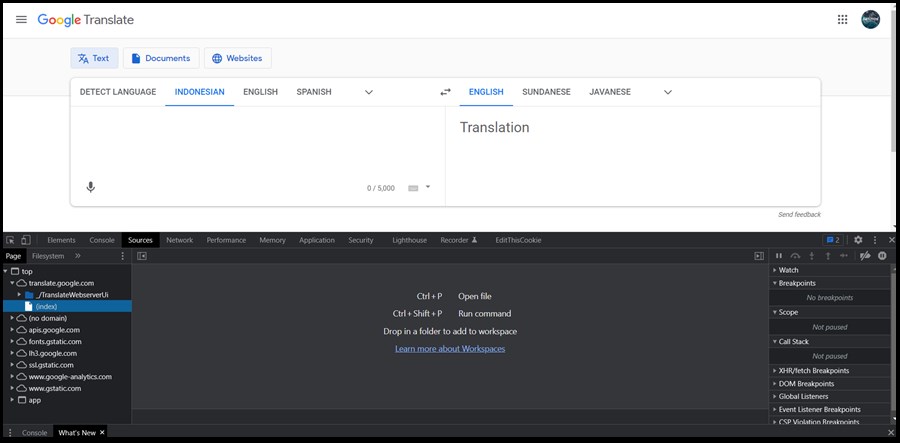Expand more source languages chevron
Image resolution: width=900 pixels, height=443 pixels.
[368, 92]
